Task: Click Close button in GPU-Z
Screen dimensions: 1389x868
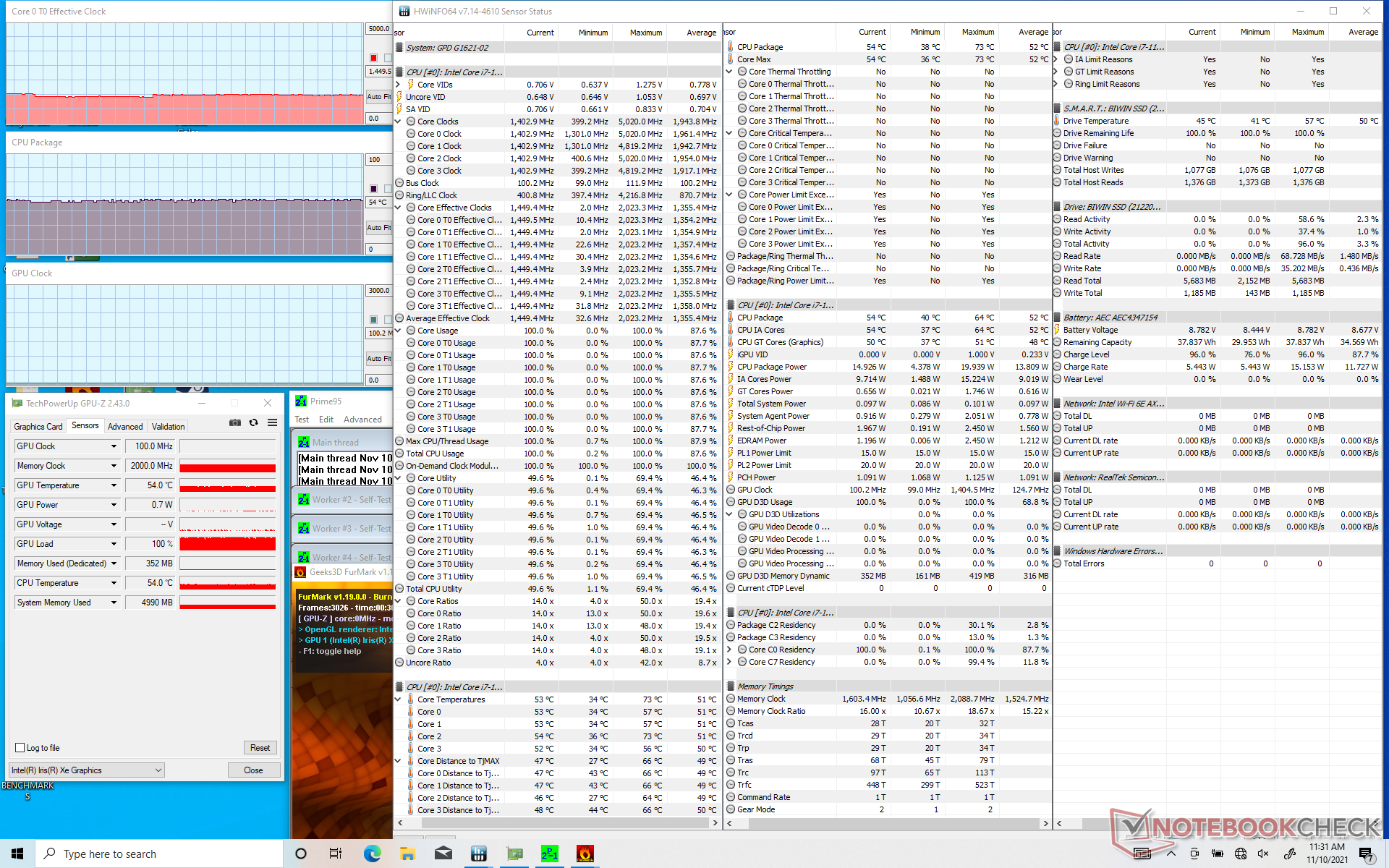Action: 253,770
